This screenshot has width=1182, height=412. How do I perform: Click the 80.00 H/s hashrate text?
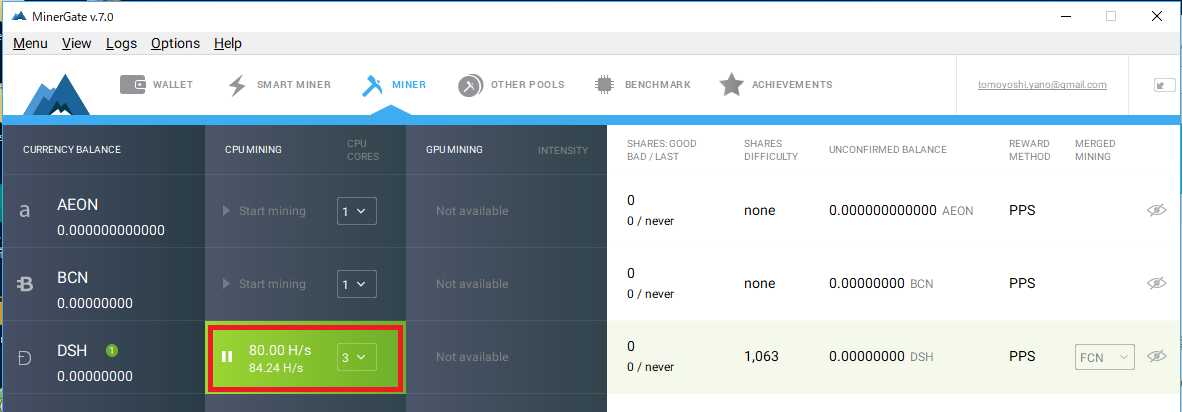pyautogui.click(x=280, y=351)
